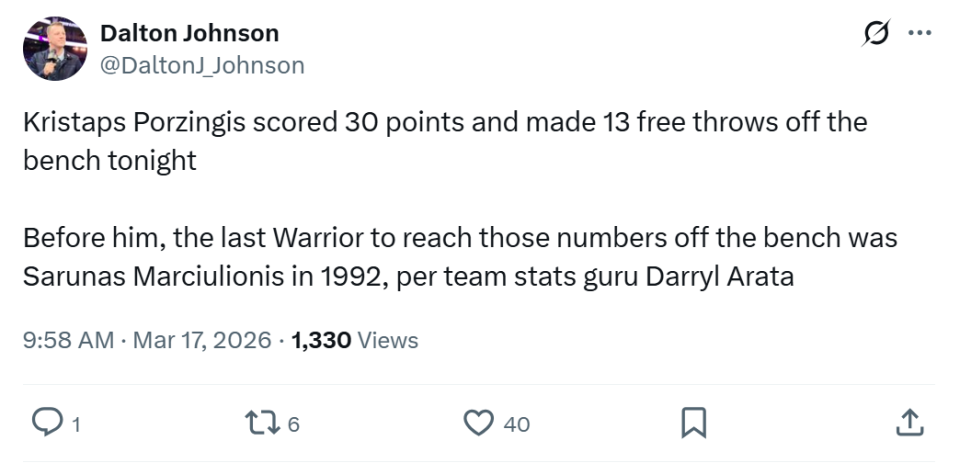Toggle the bookmark icon on this post
Image resolution: width=960 pixels, height=463 pixels.
point(692,424)
